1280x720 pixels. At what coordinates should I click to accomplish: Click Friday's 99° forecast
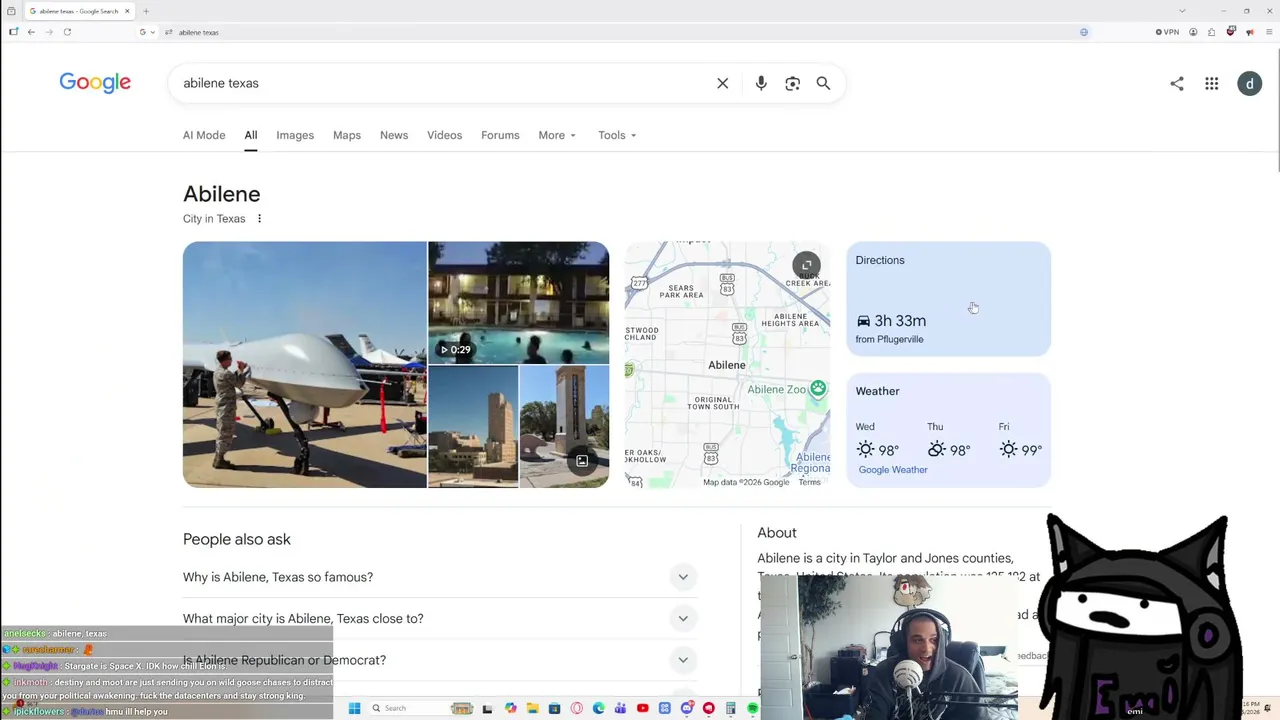coord(1021,441)
